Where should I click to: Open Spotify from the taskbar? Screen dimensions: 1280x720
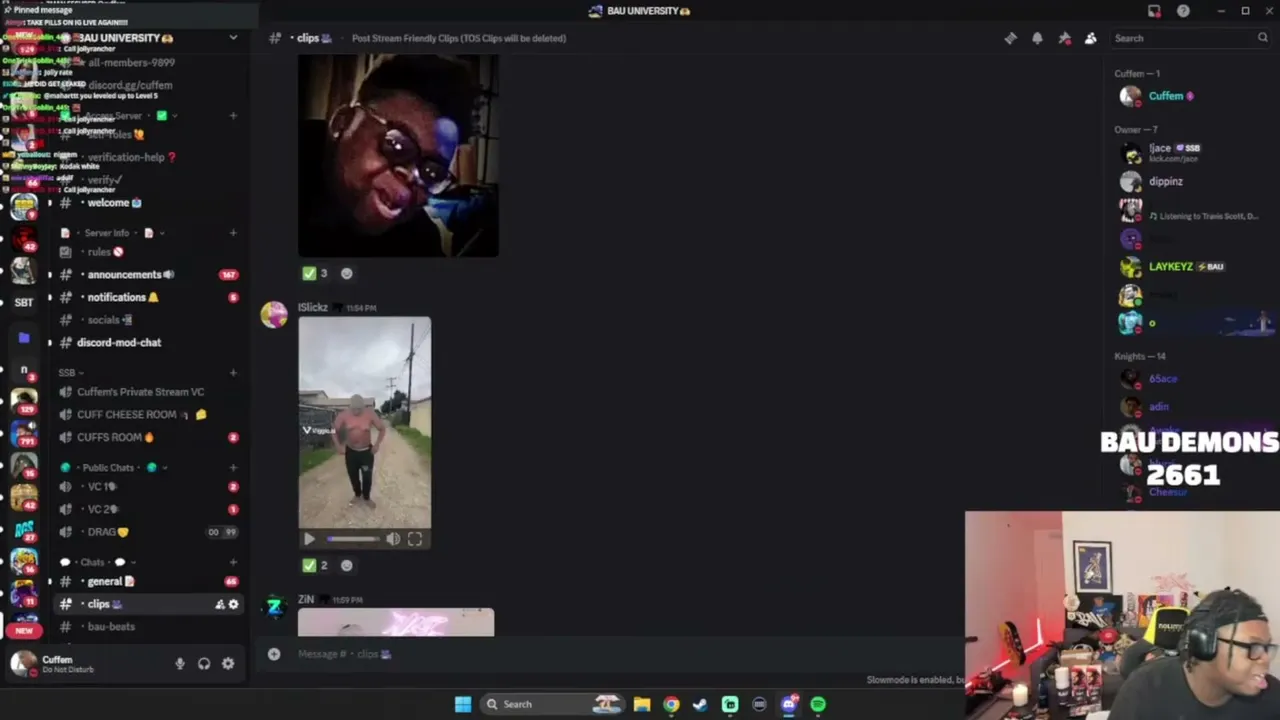click(818, 704)
